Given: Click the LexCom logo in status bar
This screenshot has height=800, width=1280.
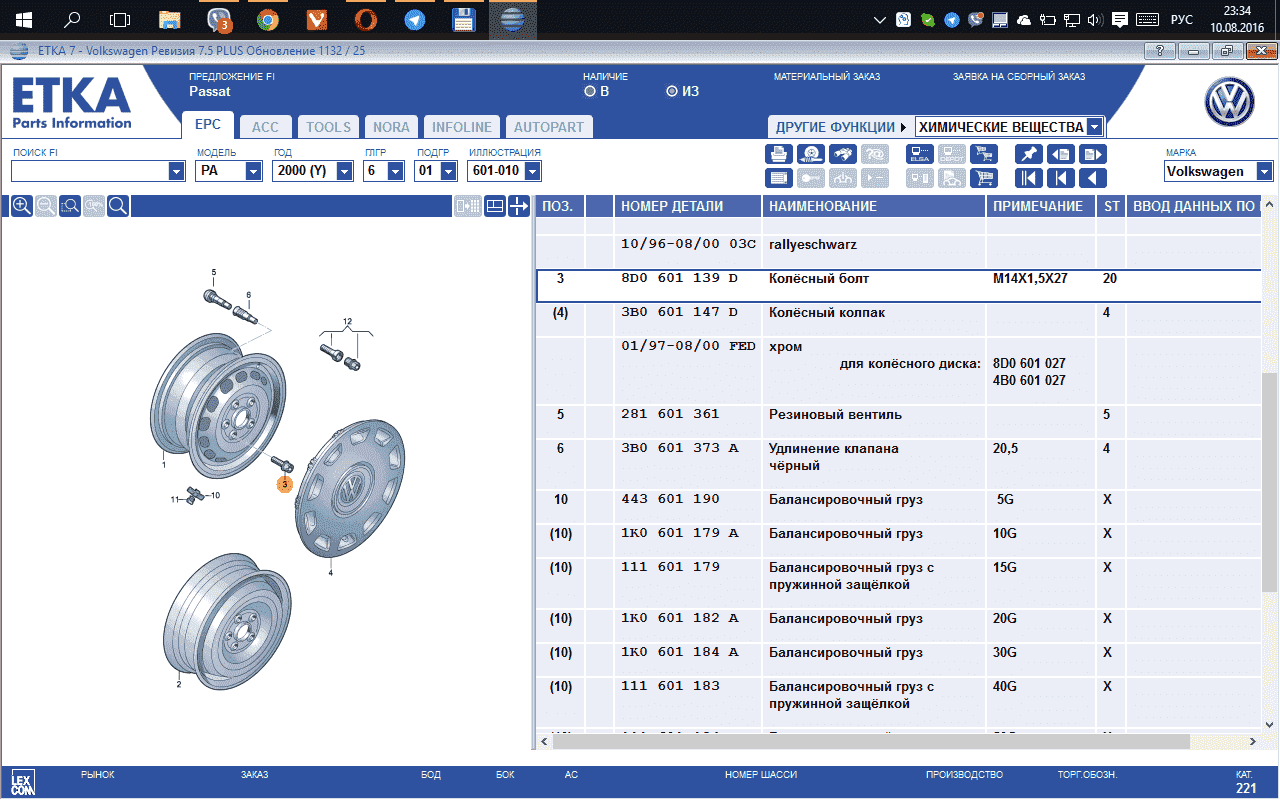Looking at the screenshot, I should [21, 781].
